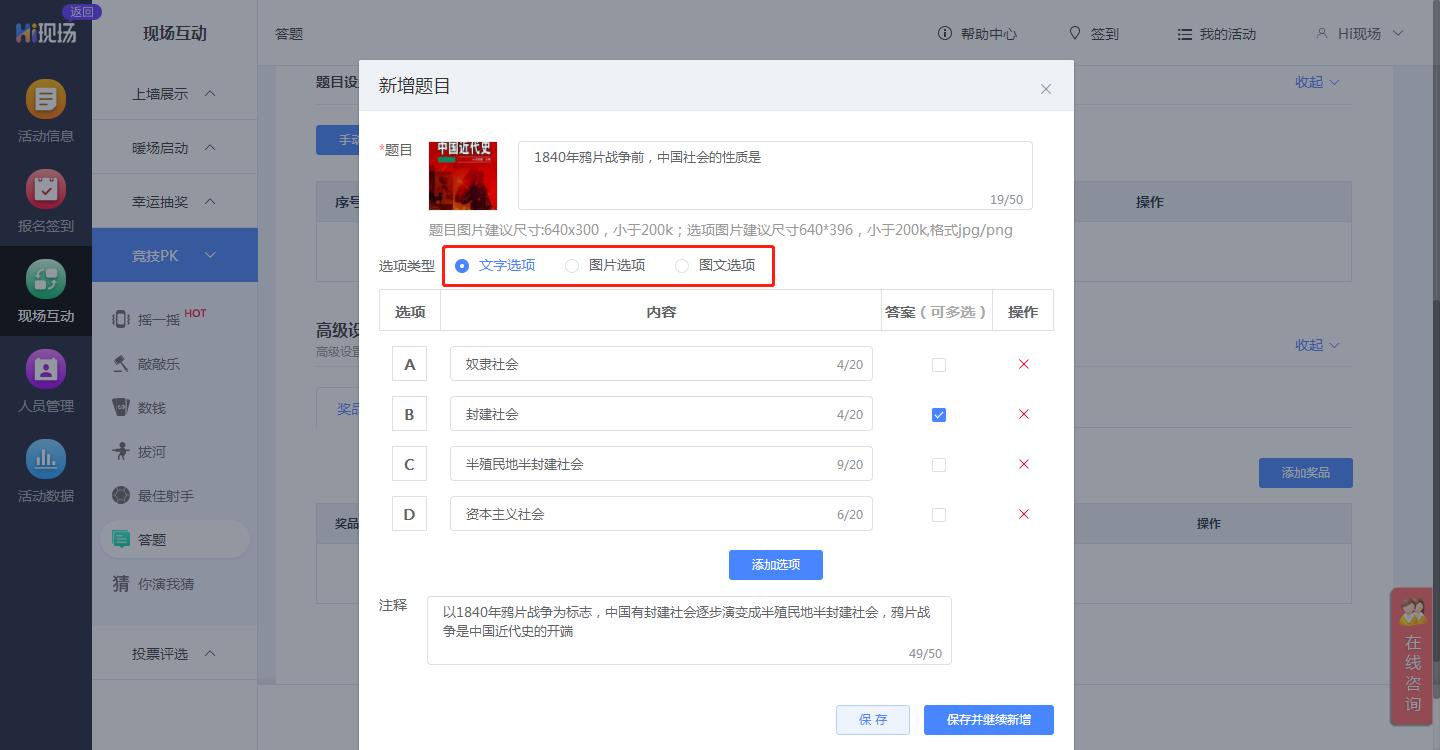Check answer checkbox for option A
This screenshot has width=1440, height=750.
pyautogui.click(x=938, y=364)
